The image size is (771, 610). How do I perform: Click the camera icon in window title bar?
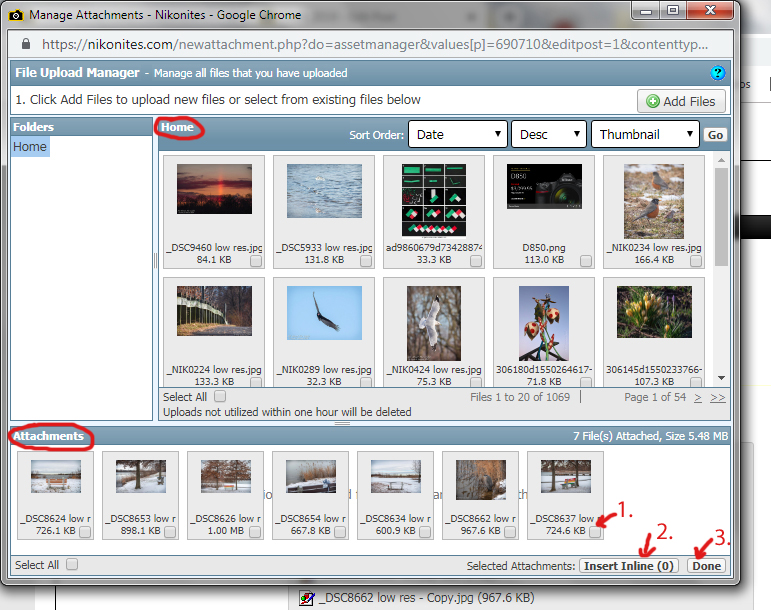(x=17, y=13)
